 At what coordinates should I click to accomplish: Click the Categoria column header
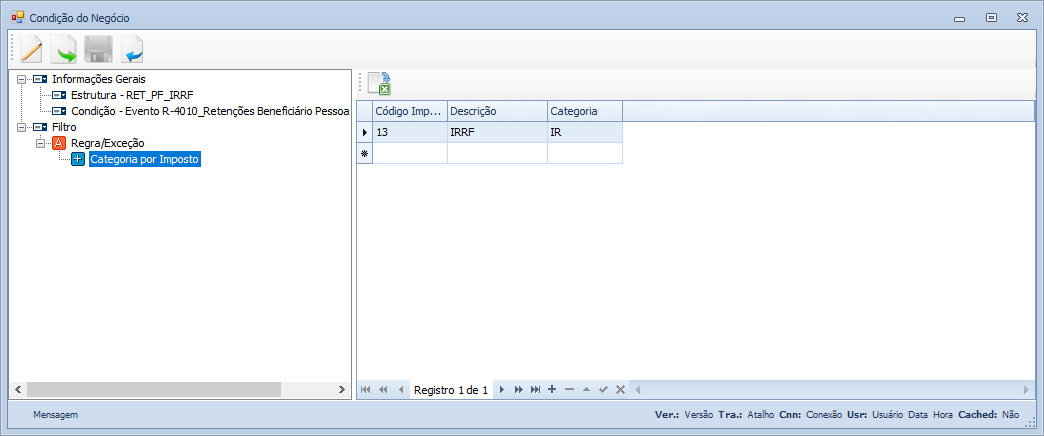584,111
